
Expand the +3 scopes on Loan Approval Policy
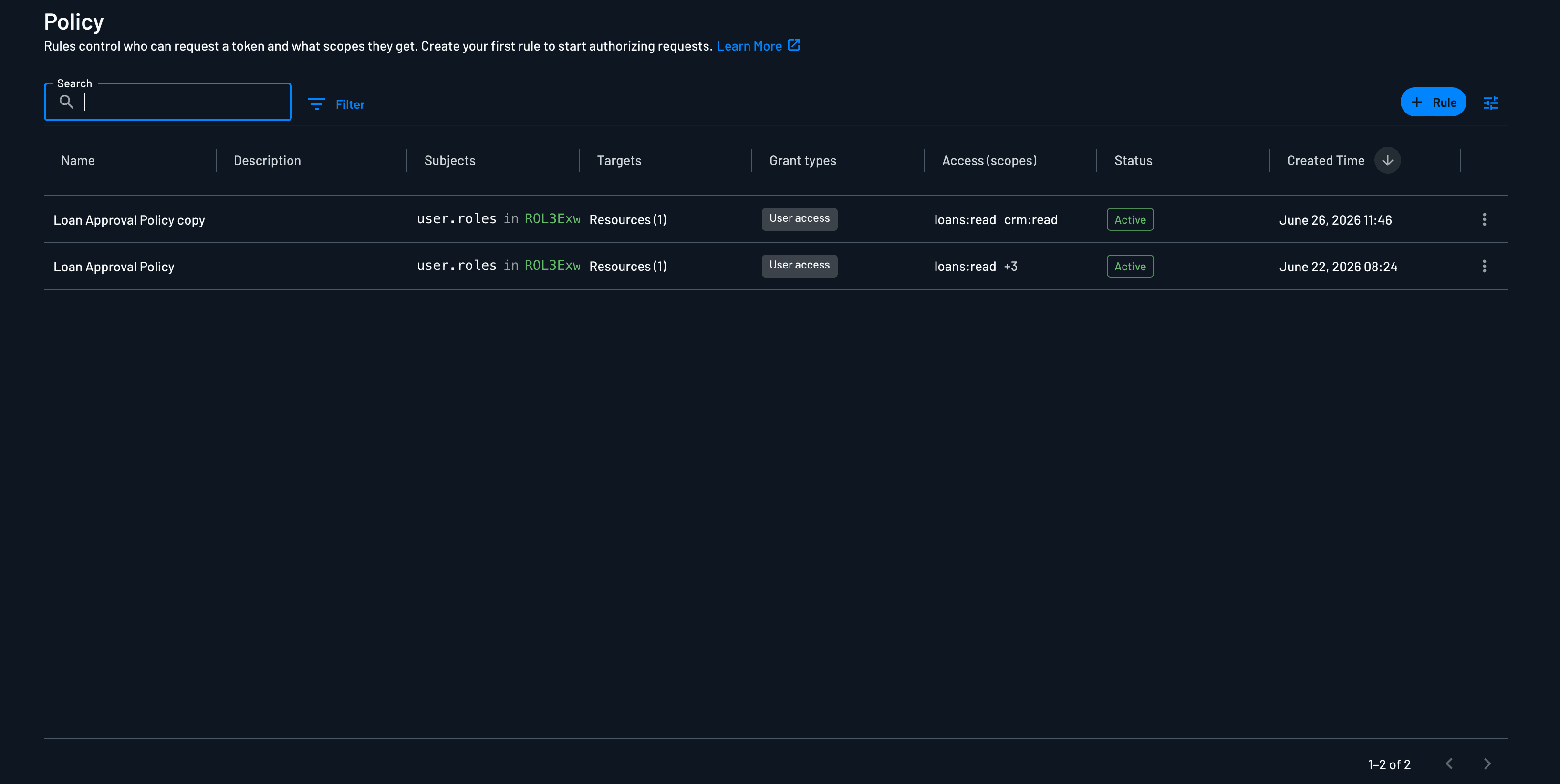point(1011,267)
